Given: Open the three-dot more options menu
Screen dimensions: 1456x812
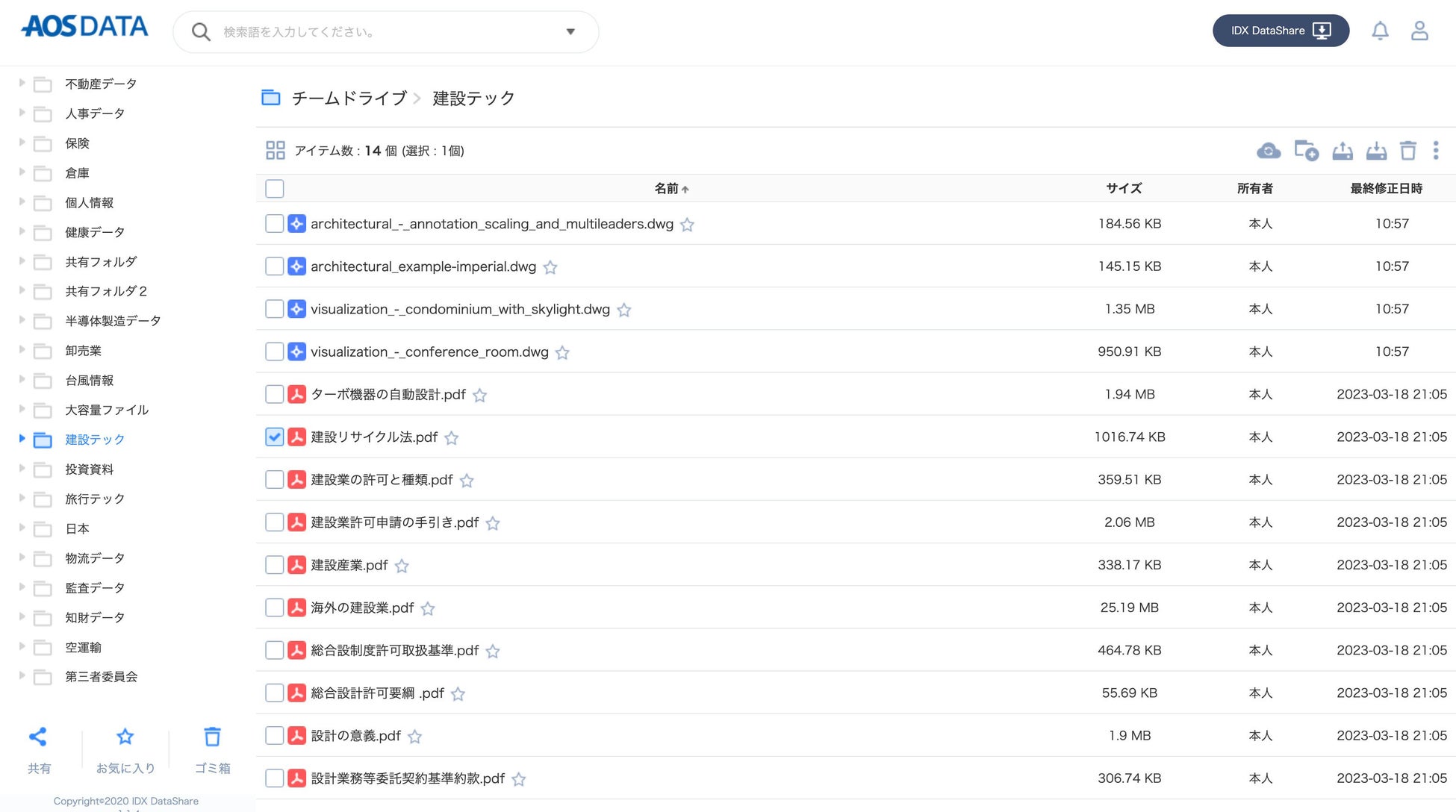Looking at the screenshot, I should tap(1435, 151).
